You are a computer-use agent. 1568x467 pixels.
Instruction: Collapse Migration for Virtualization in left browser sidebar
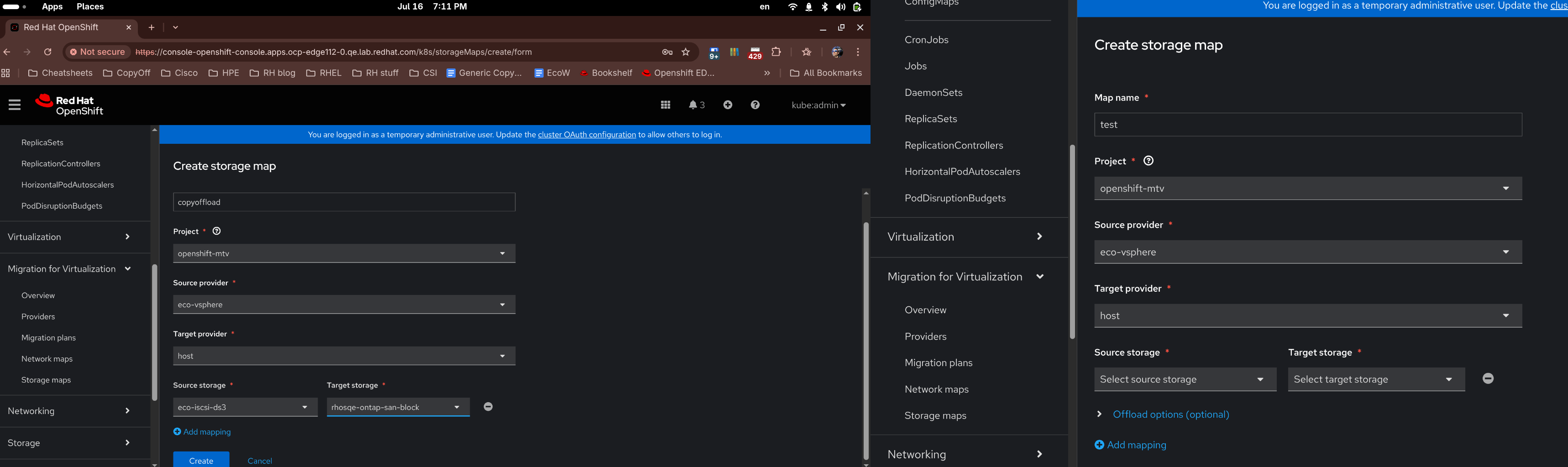pos(75,269)
